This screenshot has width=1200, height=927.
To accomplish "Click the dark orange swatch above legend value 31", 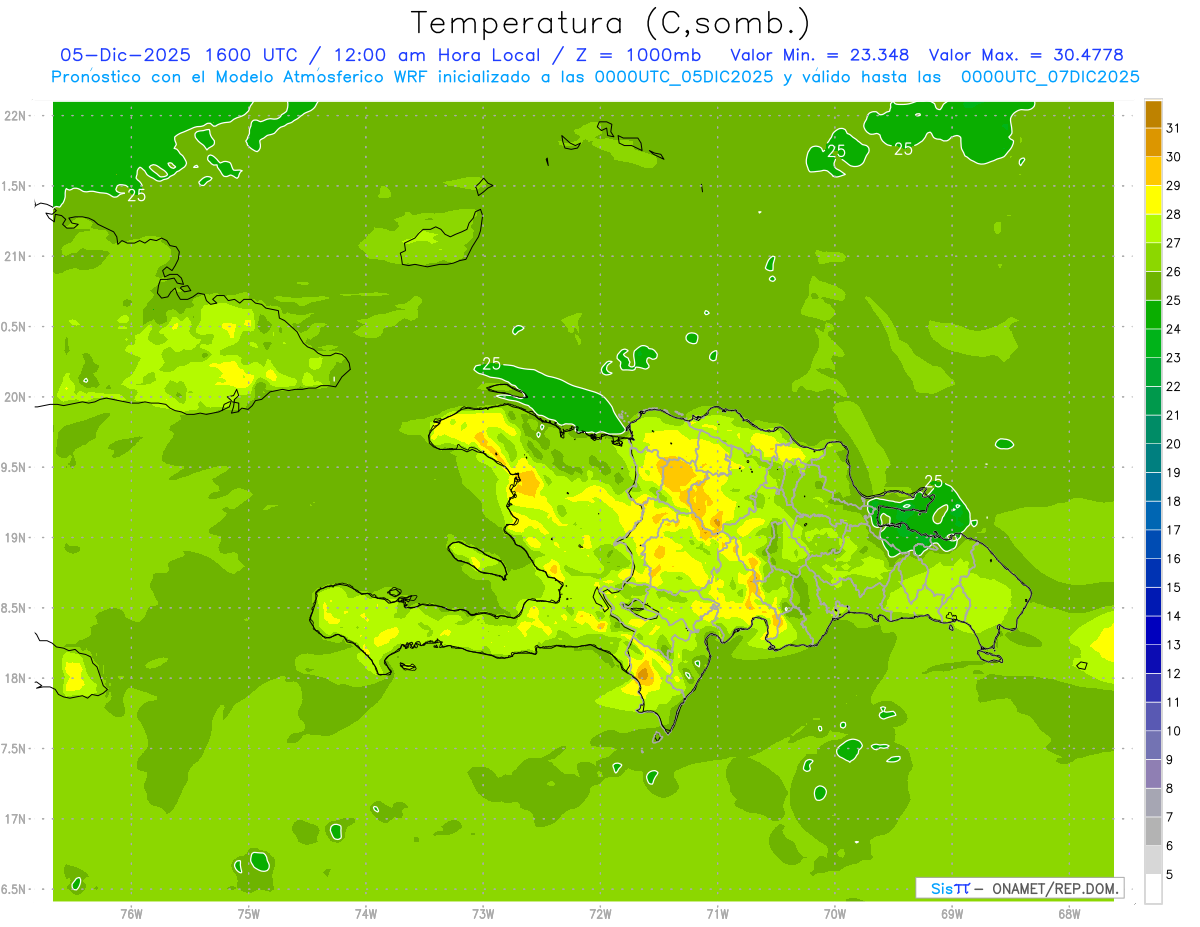I will (1153, 114).
